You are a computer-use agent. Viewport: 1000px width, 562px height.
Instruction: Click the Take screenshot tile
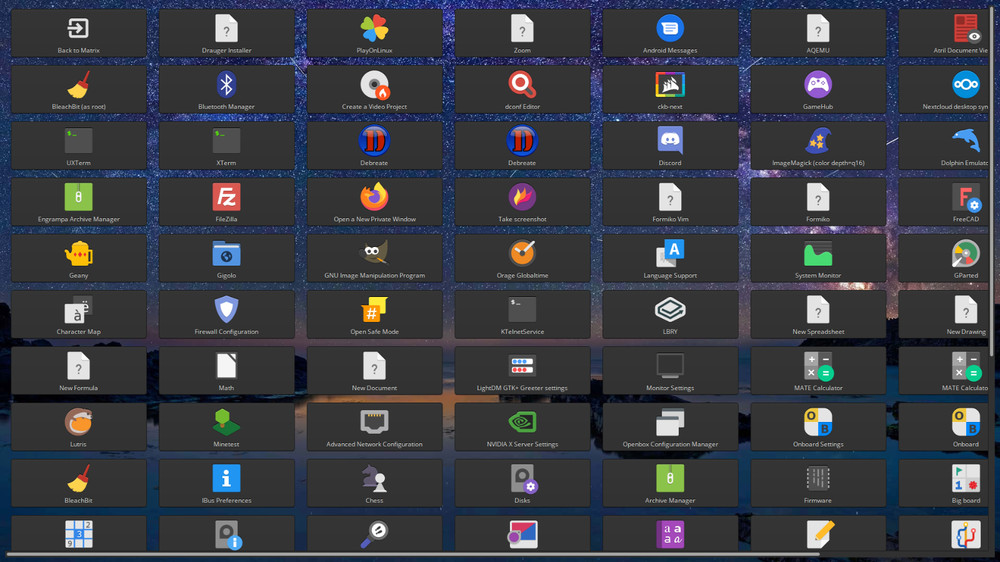[x=522, y=202]
